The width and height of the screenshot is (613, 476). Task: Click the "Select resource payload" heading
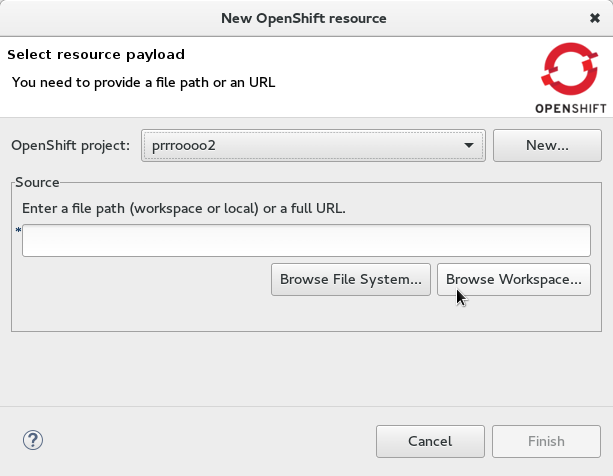(96, 54)
